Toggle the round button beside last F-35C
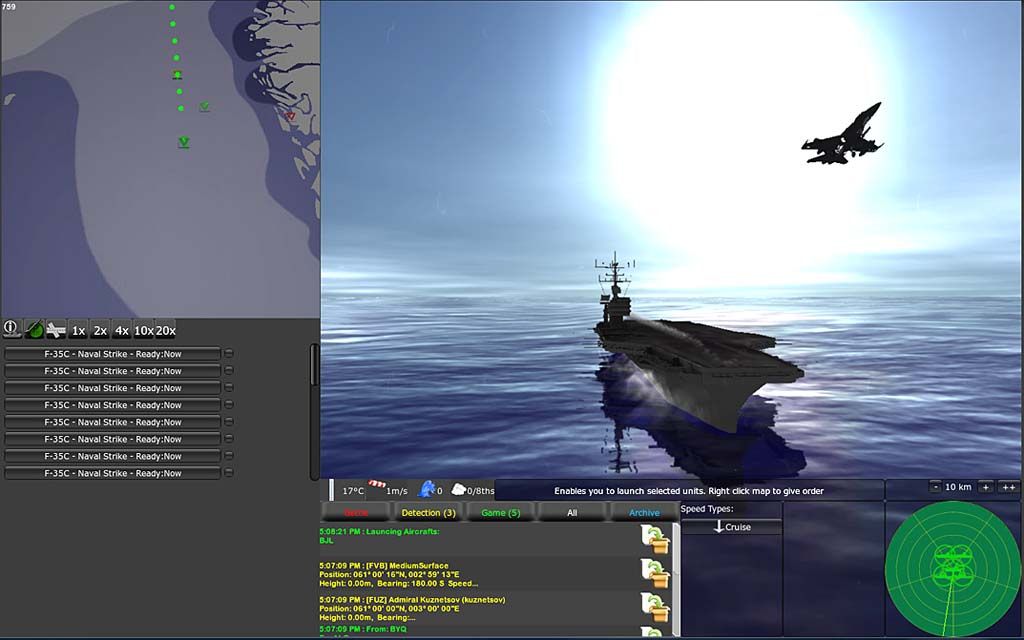1024x640 pixels. [x=229, y=473]
